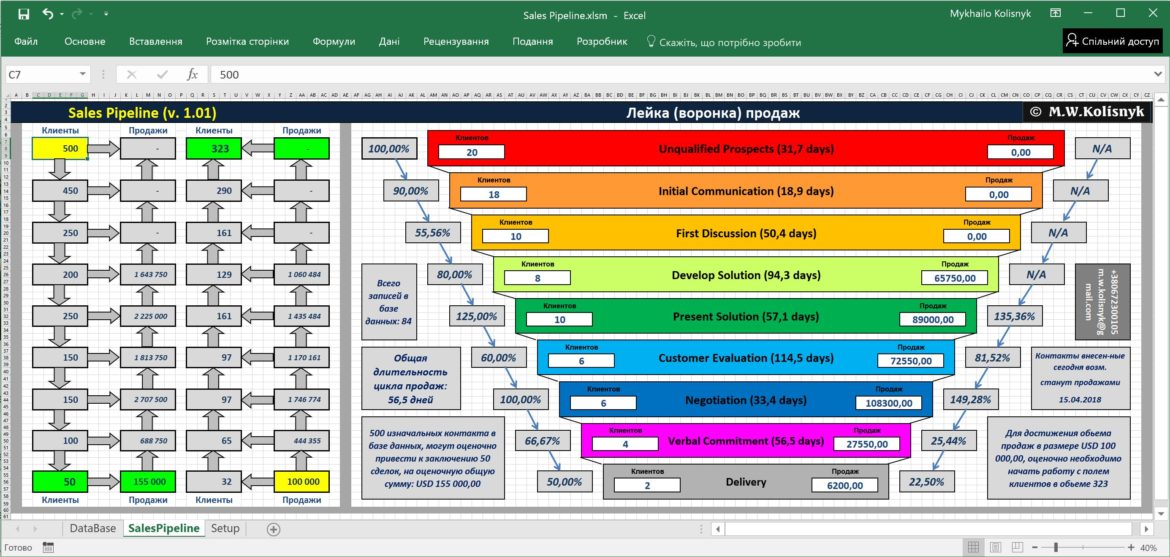Click the 149,28% percentage box
Image resolution: width=1170 pixels, height=557 pixels.
click(x=970, y=399)
